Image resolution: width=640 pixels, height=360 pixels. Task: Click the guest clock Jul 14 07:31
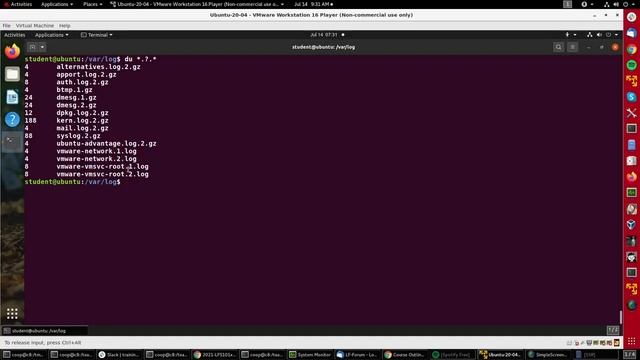tap(324, 35)
